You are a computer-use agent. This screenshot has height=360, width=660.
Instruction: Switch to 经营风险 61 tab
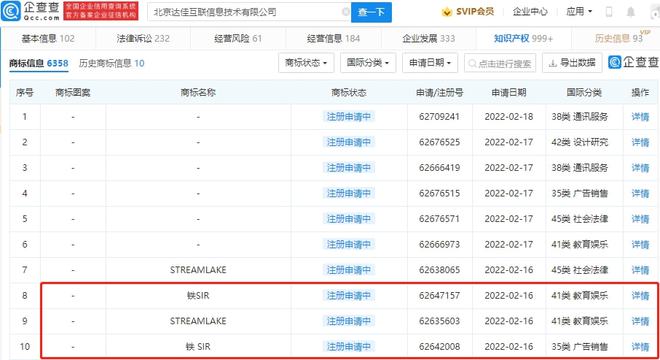pyautogui.click(x=238, y=38)
